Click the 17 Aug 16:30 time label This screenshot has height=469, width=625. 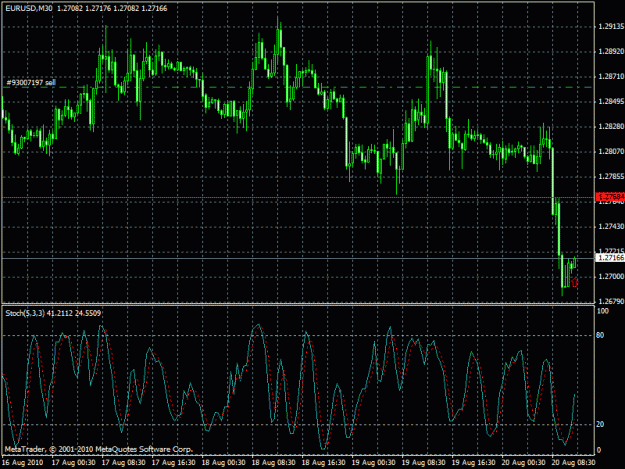[173, 463]
